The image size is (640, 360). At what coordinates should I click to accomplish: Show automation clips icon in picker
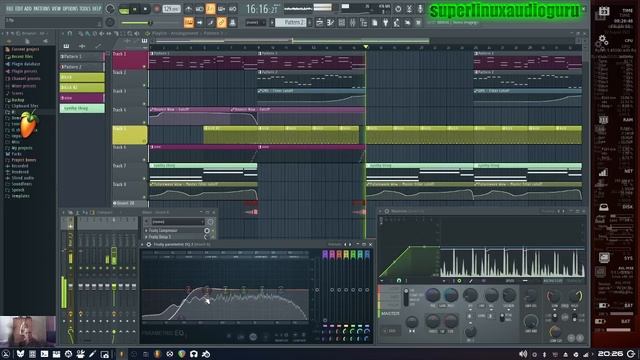[97, 46]
